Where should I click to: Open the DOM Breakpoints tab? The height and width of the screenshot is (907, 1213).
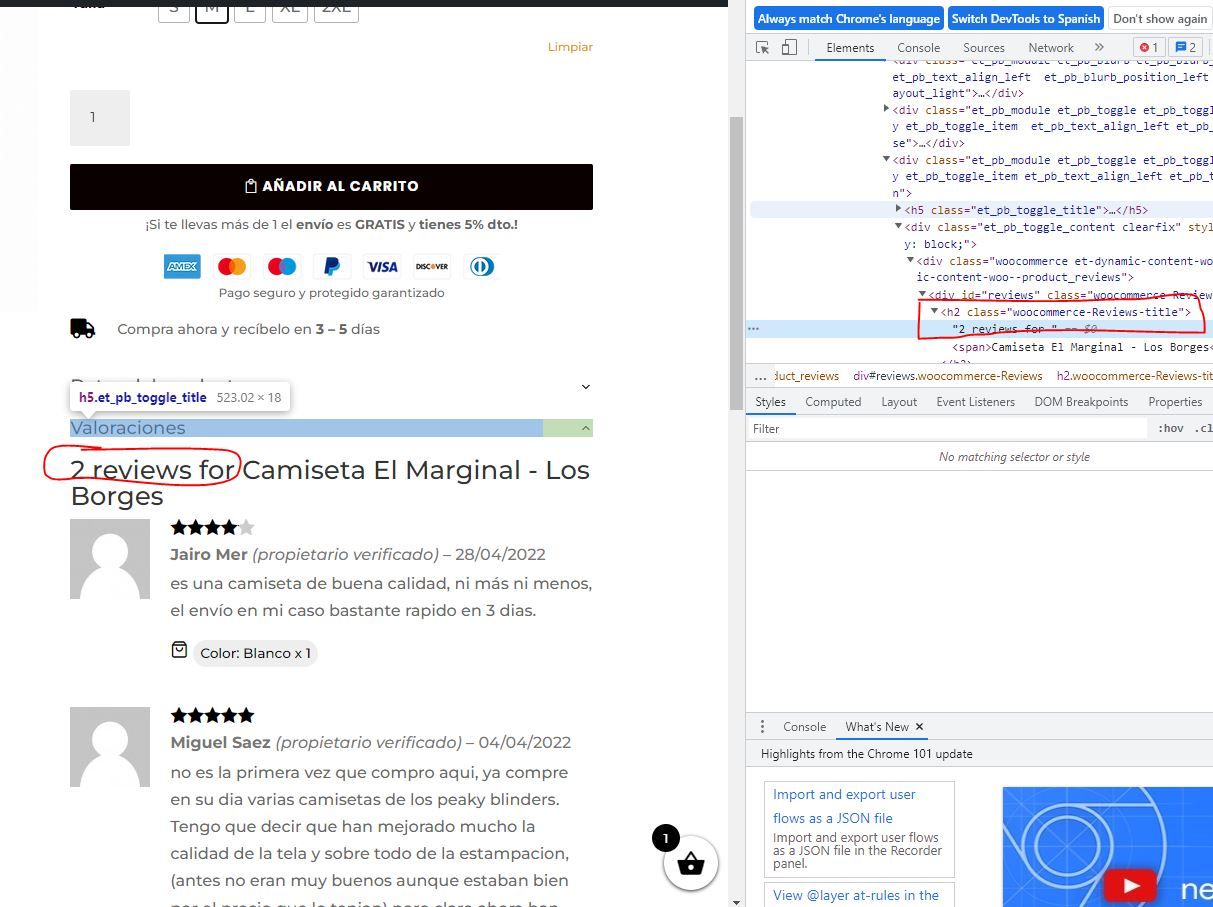[x=1081, y=402]
